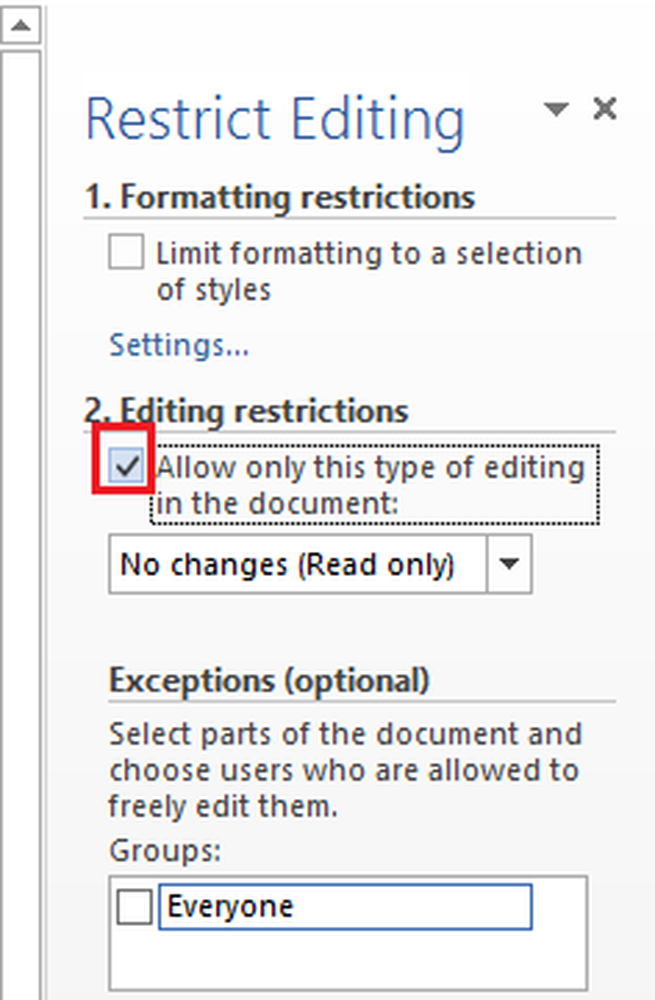Enable Limit formatting to a selection of styles
Screen dimensions: 655x1000
point(126,253)
